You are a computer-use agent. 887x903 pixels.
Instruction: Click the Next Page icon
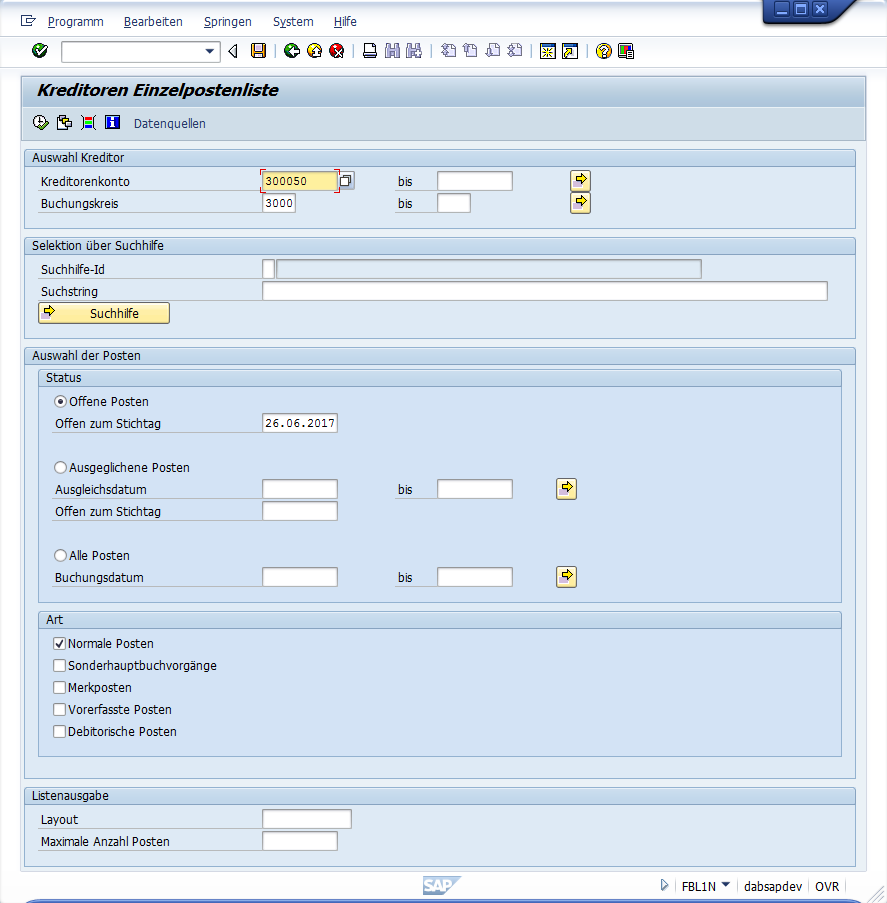492,51
